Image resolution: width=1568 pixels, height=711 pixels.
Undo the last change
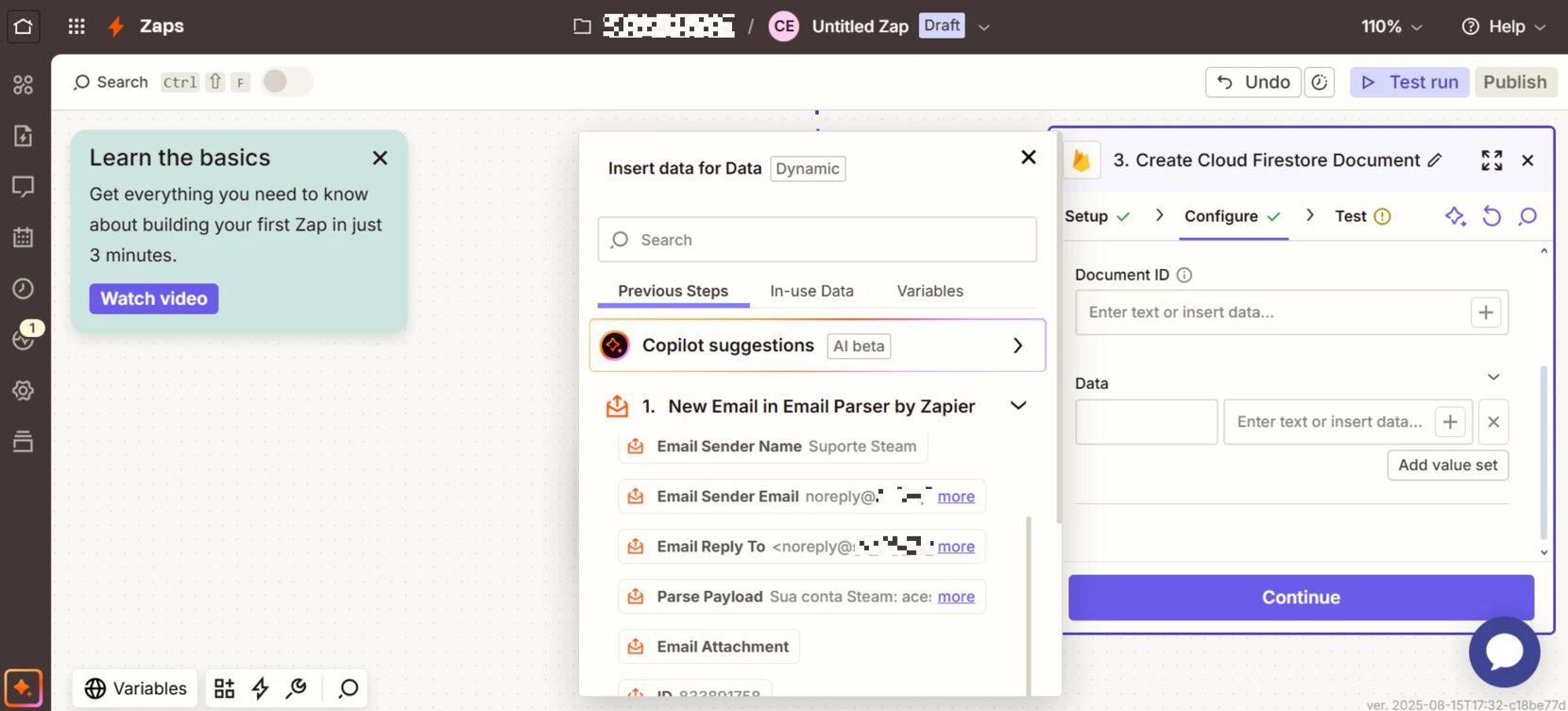[1253, 82]
